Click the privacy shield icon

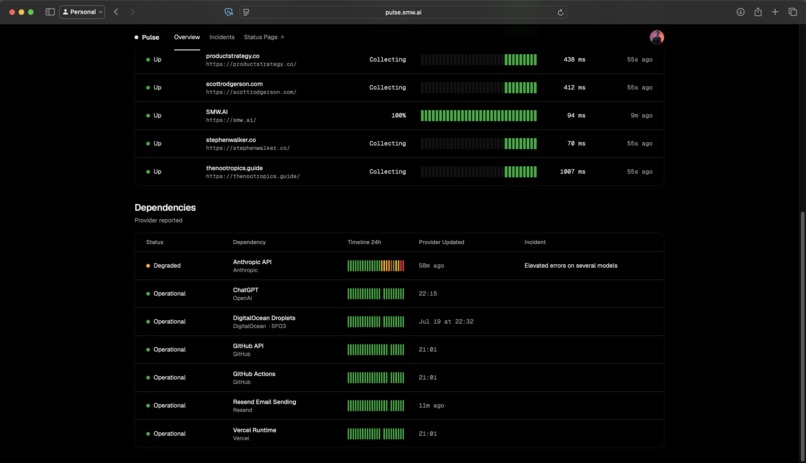point(229,12)
